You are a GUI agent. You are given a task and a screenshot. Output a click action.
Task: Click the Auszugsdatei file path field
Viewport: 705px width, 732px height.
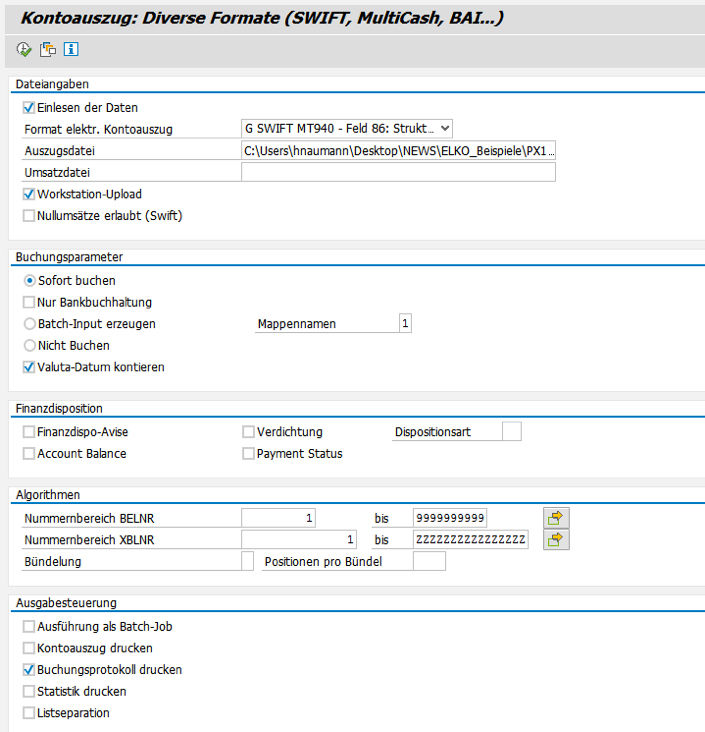click(x=398, y=151)
